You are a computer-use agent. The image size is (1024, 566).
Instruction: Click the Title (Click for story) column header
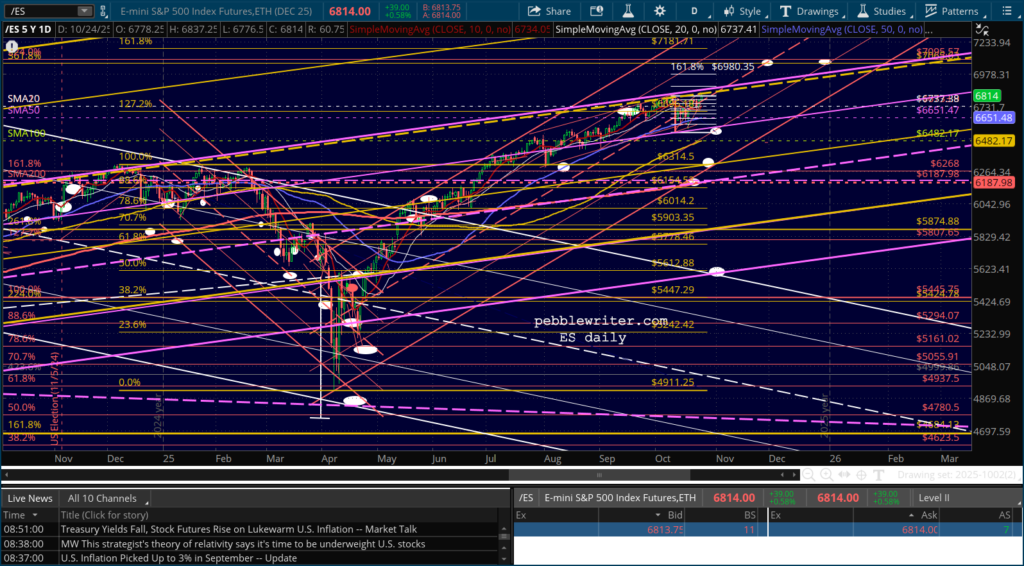[280, 515]
